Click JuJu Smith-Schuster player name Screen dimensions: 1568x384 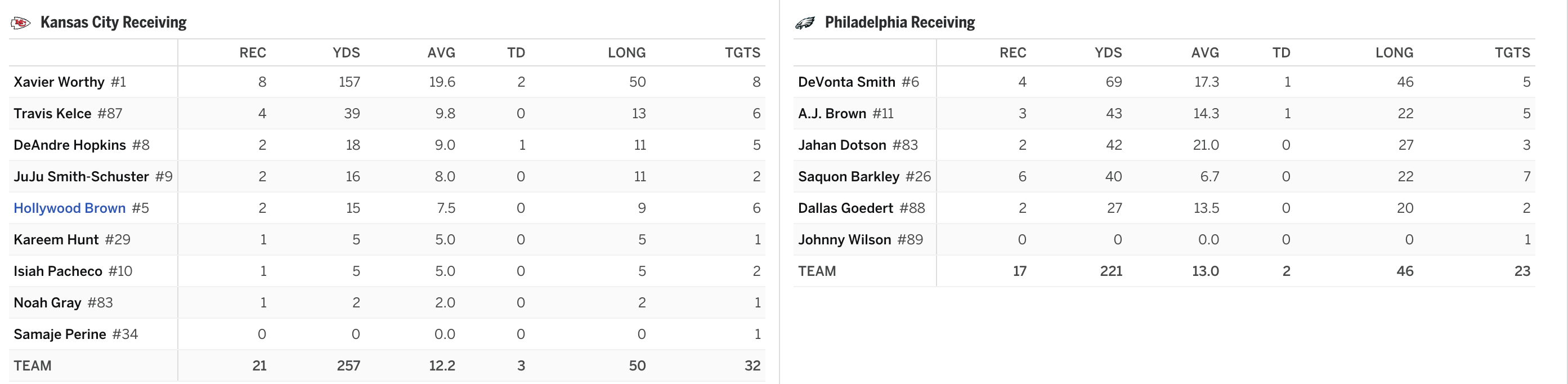[81, 176]
